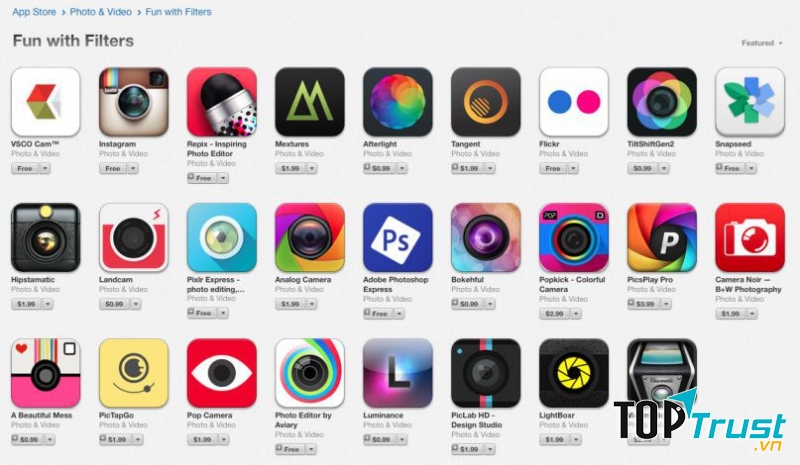Expand dropdown arrow beside Landcam price
This screenshot has height=465, width=800.
coord(136,304)
